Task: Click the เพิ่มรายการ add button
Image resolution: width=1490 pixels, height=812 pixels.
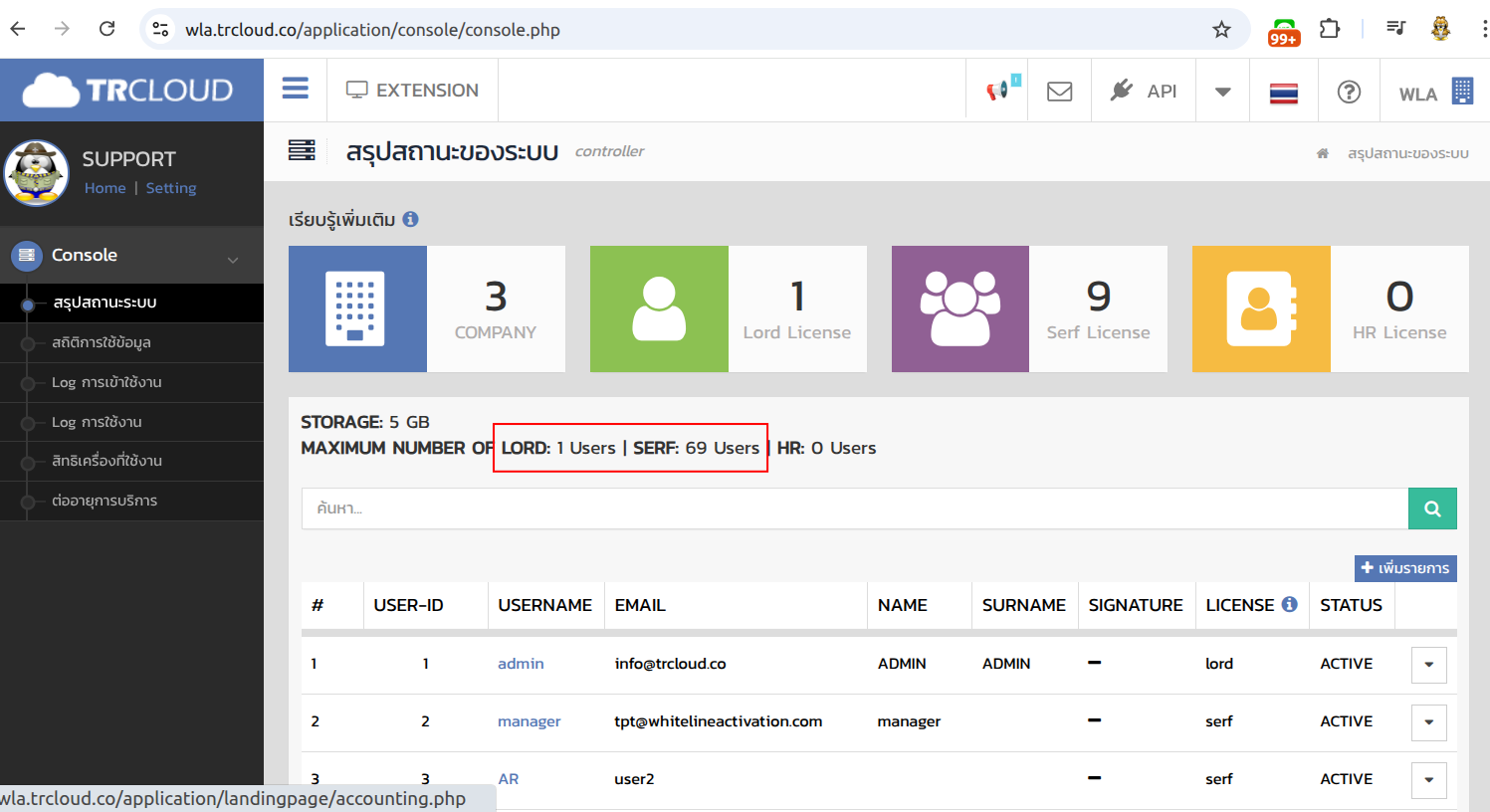Action: (1404, 568)
